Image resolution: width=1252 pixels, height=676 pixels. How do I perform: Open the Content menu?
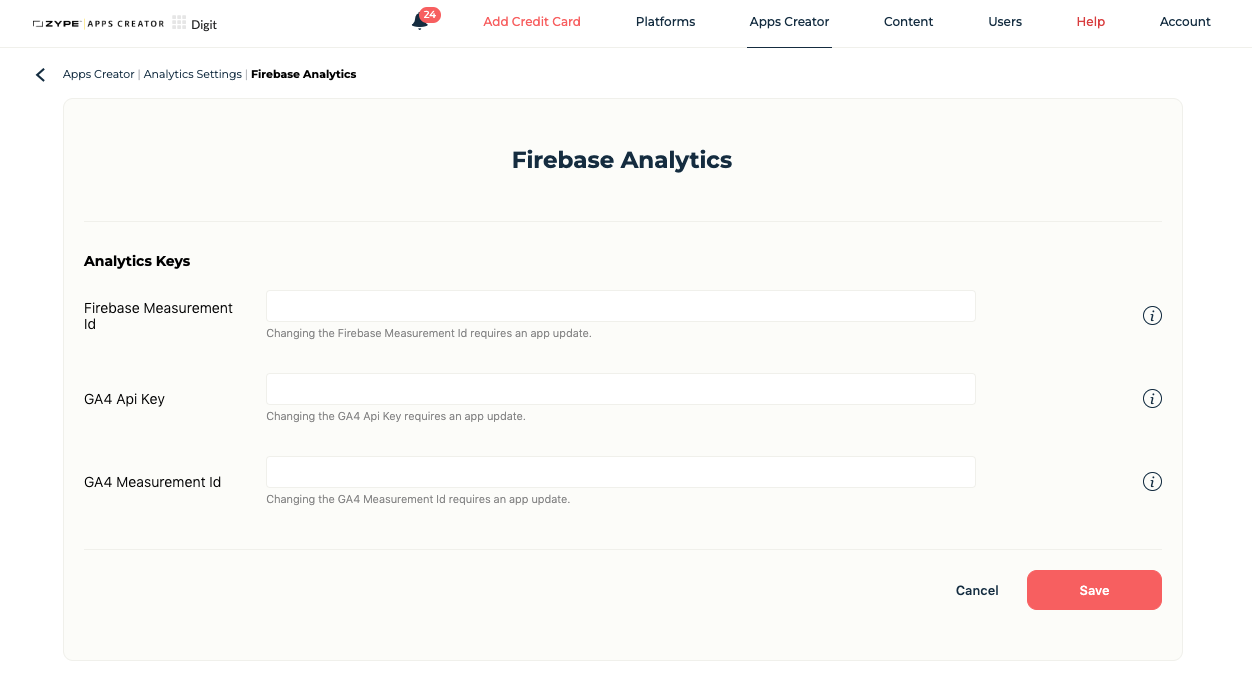coord(908,22)
